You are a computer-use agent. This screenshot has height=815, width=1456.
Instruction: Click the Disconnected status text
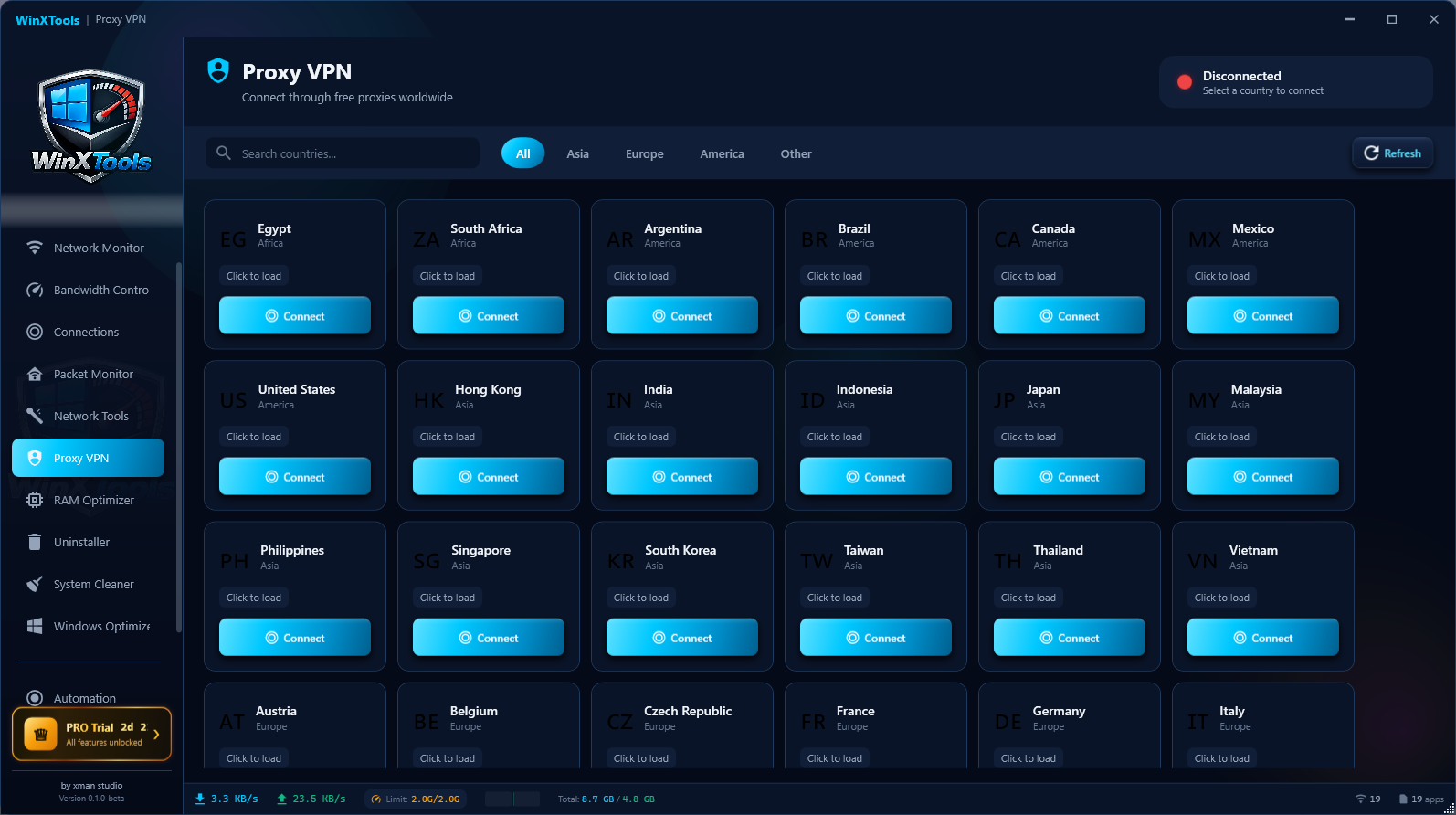[x=1241, y=76]
